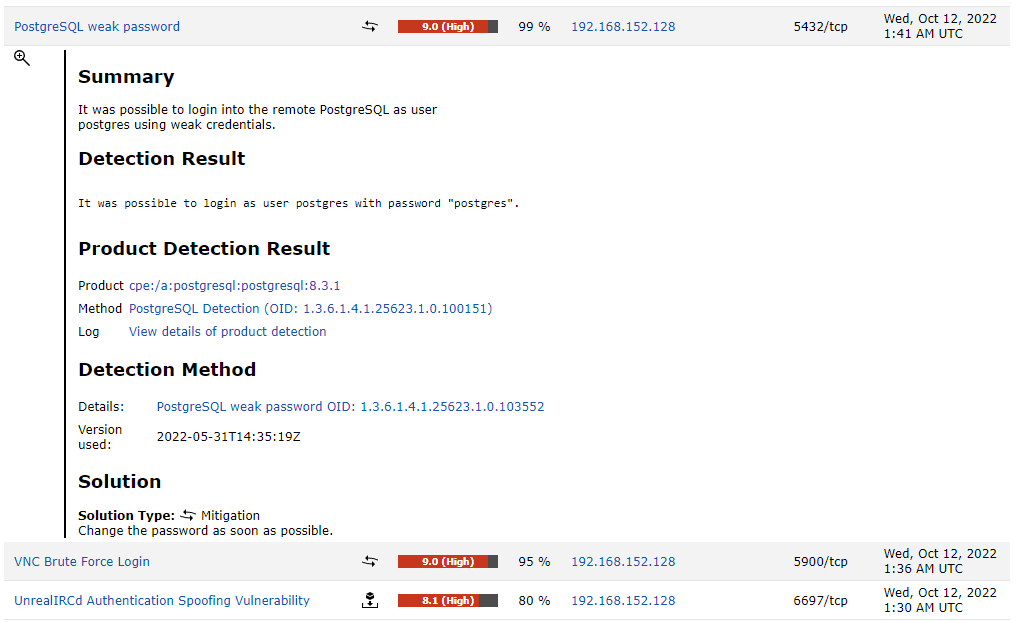Open cpe:/a:postgresql:postgresql:8.3.1 product link
Image resolution: width=1019 pixels, height=622 pixels.
click(235, 285)
